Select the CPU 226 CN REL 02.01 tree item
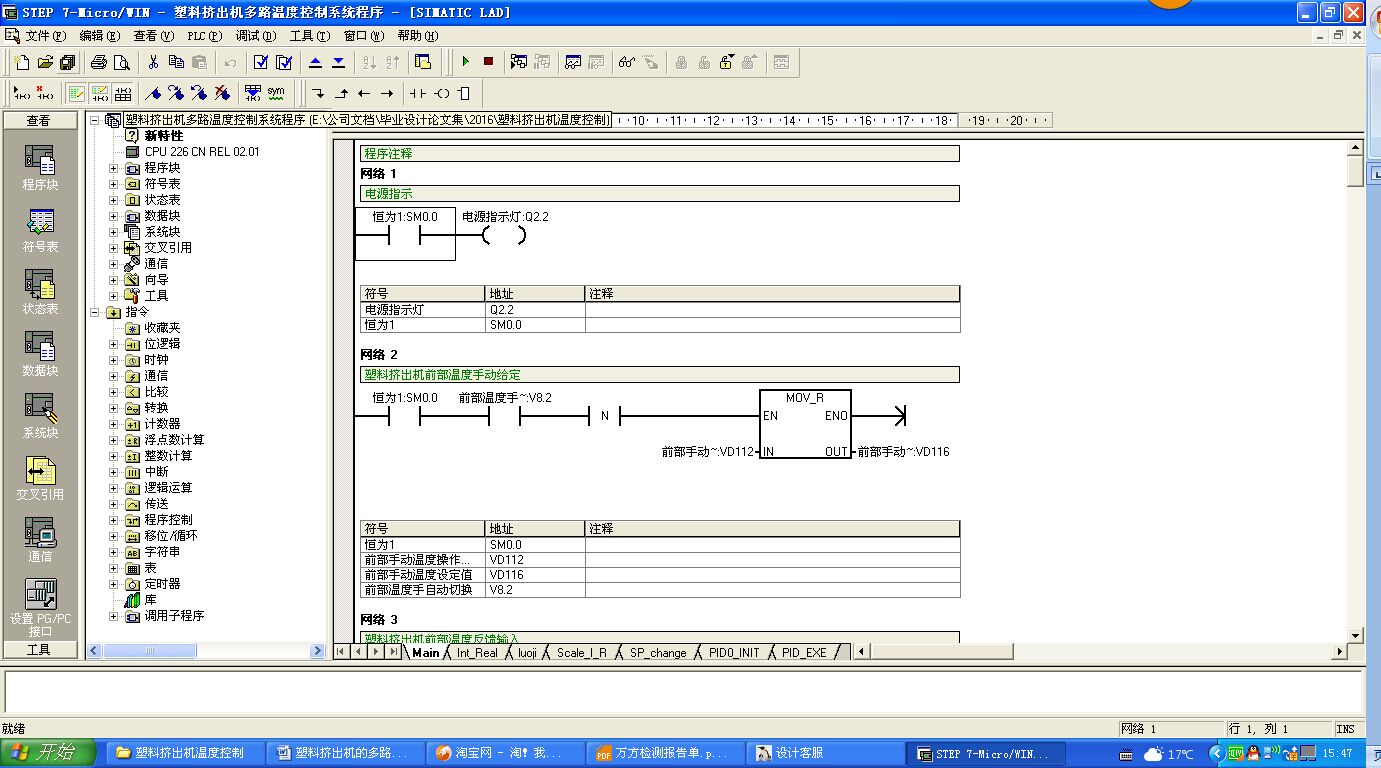1381x768 pixels. pos(201,152)
